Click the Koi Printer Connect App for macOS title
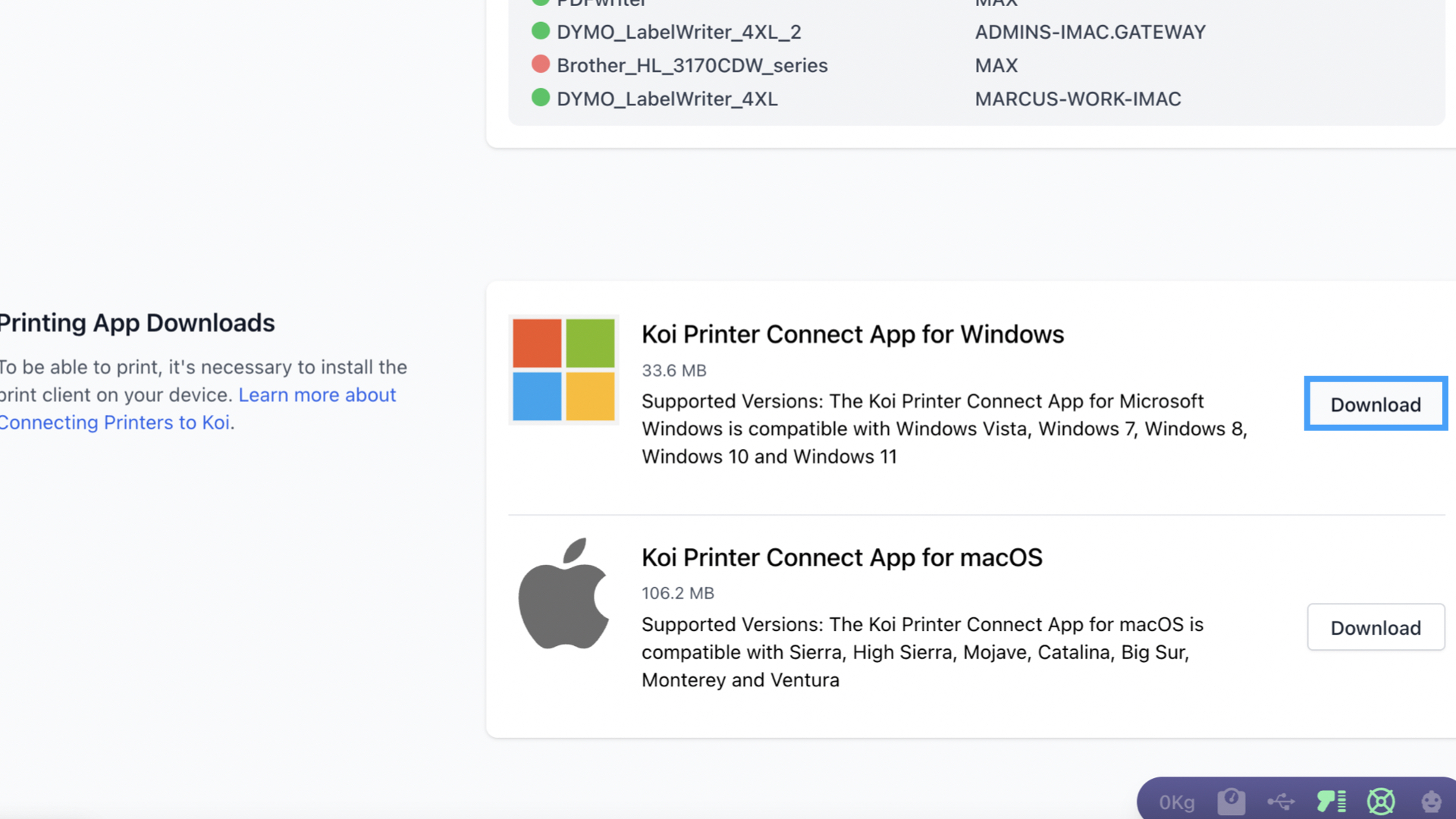Viewport: 1456px width, 819px height. (x=842, y=557)
